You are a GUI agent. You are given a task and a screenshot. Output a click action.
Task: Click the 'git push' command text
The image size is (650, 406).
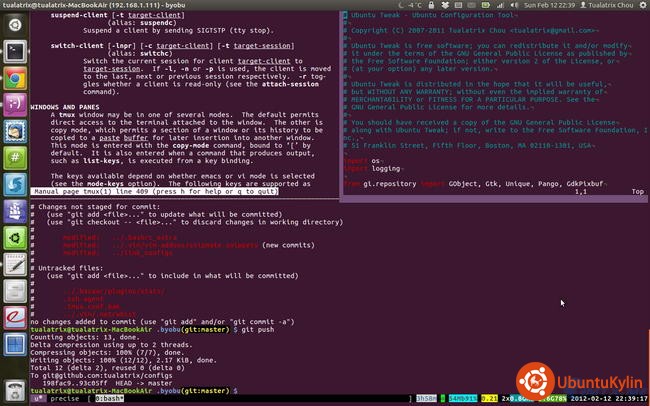pyautogui.click(x=258, y=330)
